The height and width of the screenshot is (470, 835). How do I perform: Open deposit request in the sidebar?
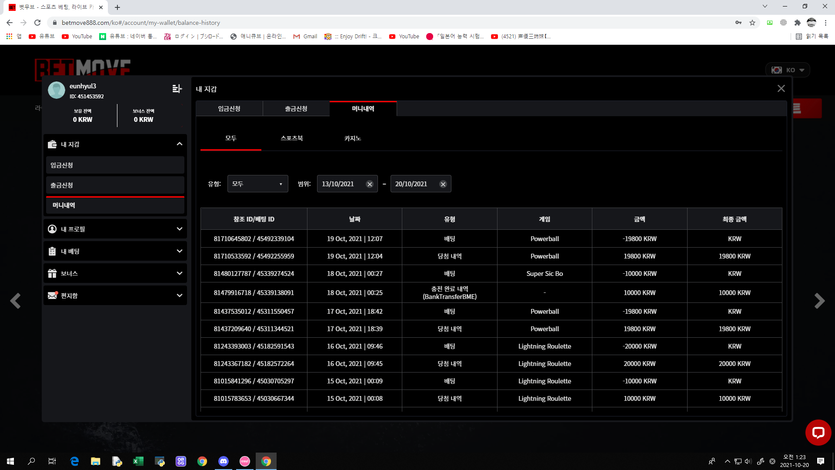[x=115, y=165]
